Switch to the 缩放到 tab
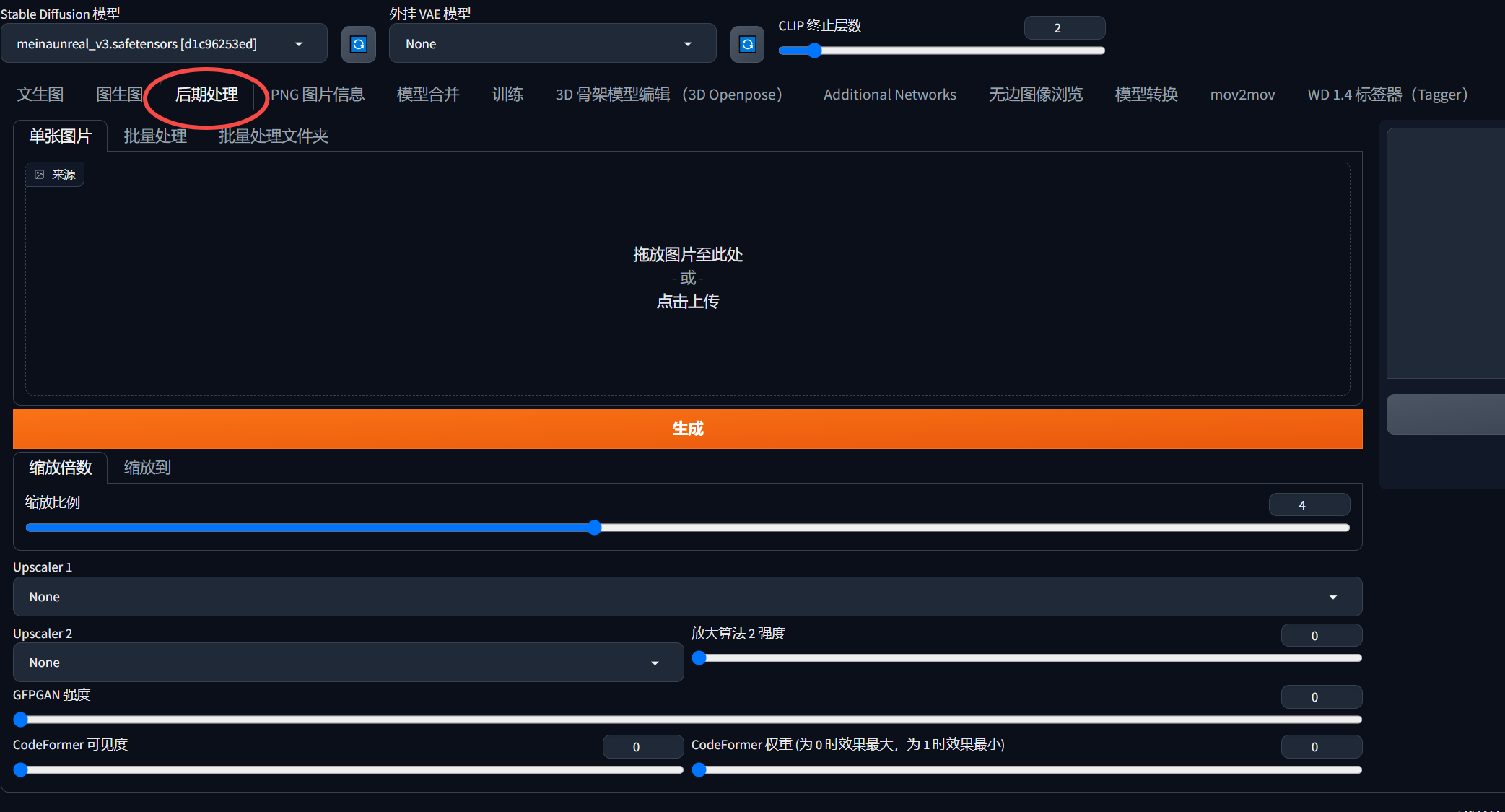 147,468
